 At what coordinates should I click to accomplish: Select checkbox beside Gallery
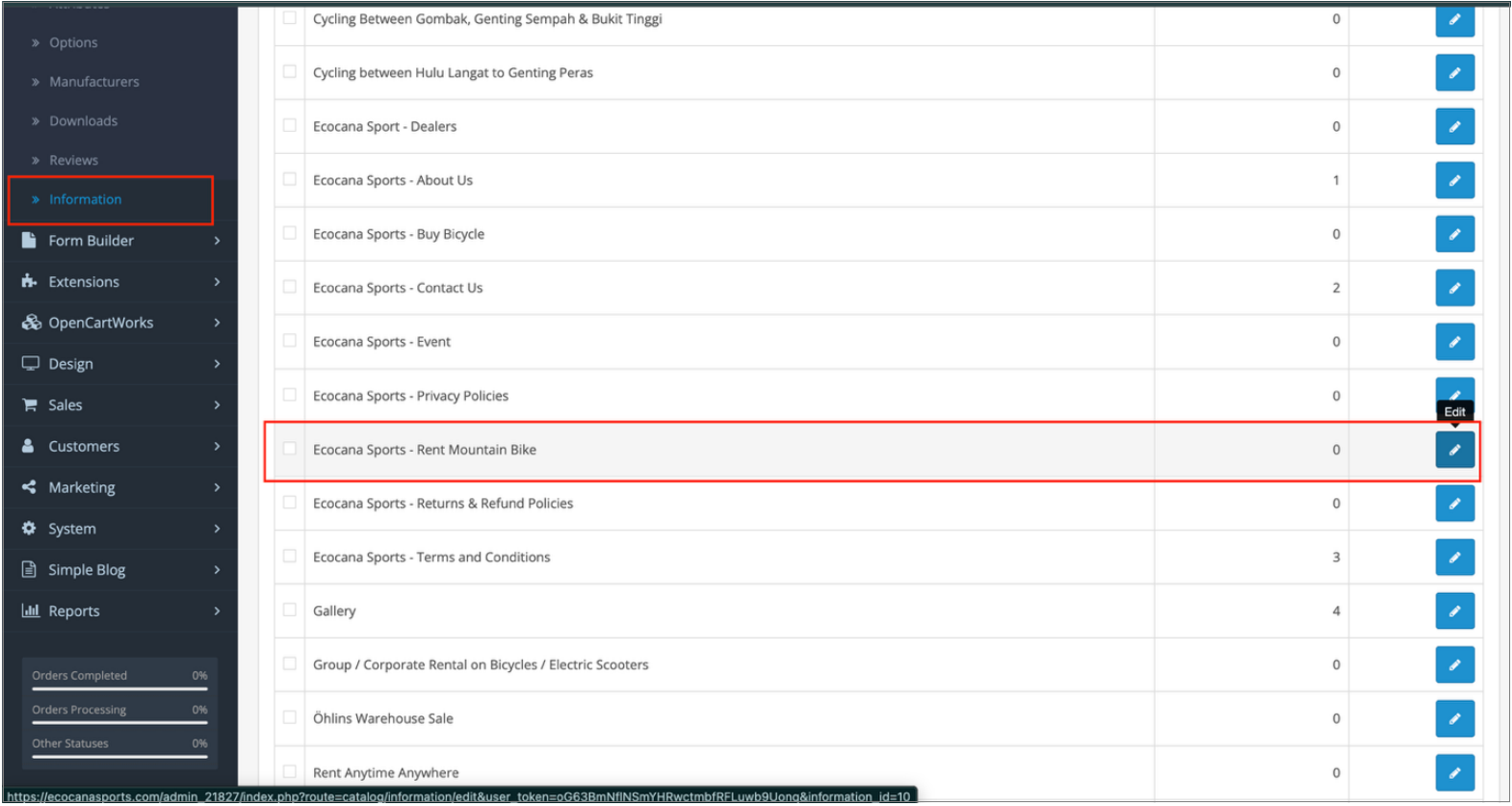click(x=290, y=610)
